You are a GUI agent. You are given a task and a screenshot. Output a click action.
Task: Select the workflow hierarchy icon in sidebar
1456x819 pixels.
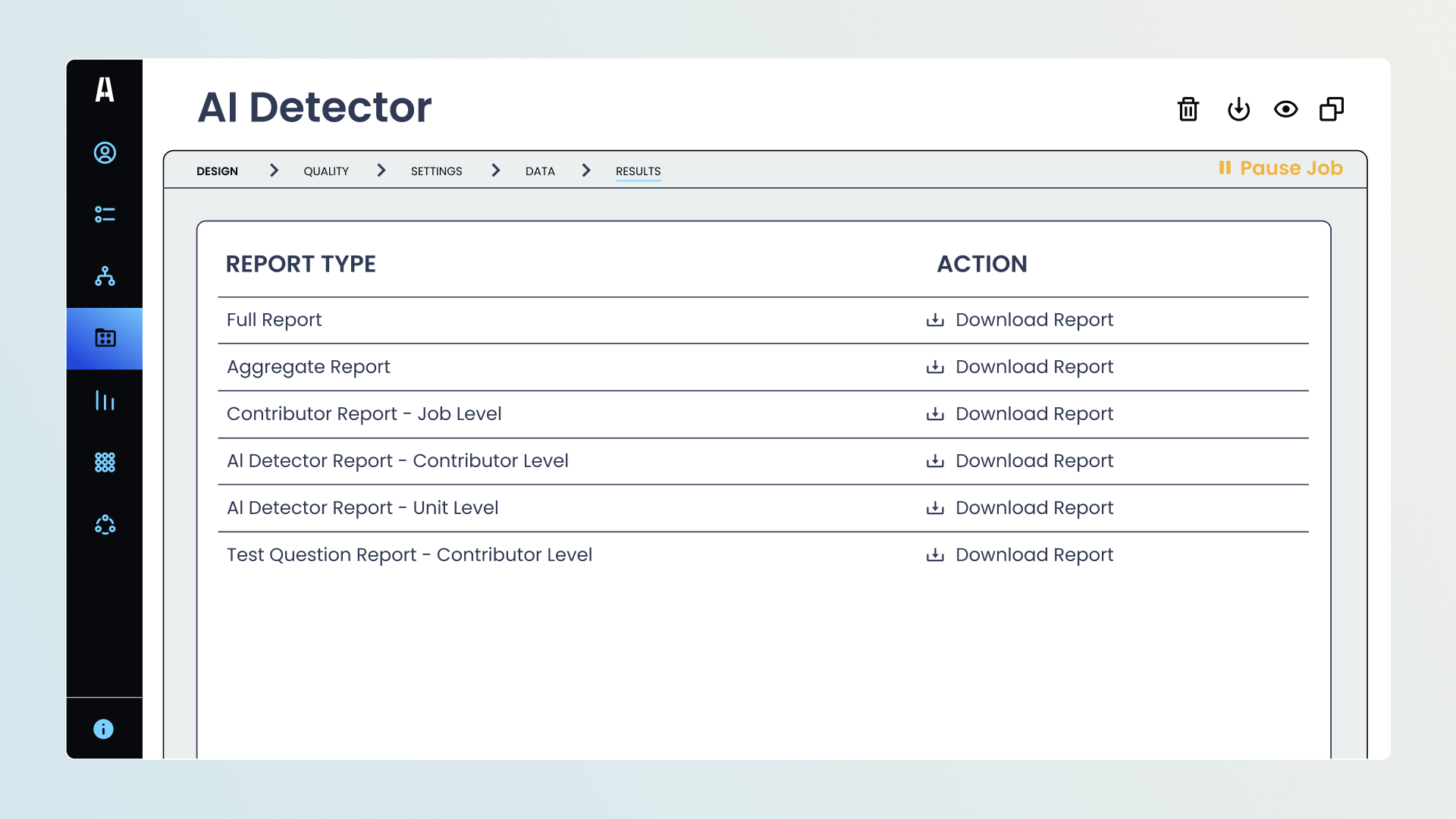click(x=104, y=277)
